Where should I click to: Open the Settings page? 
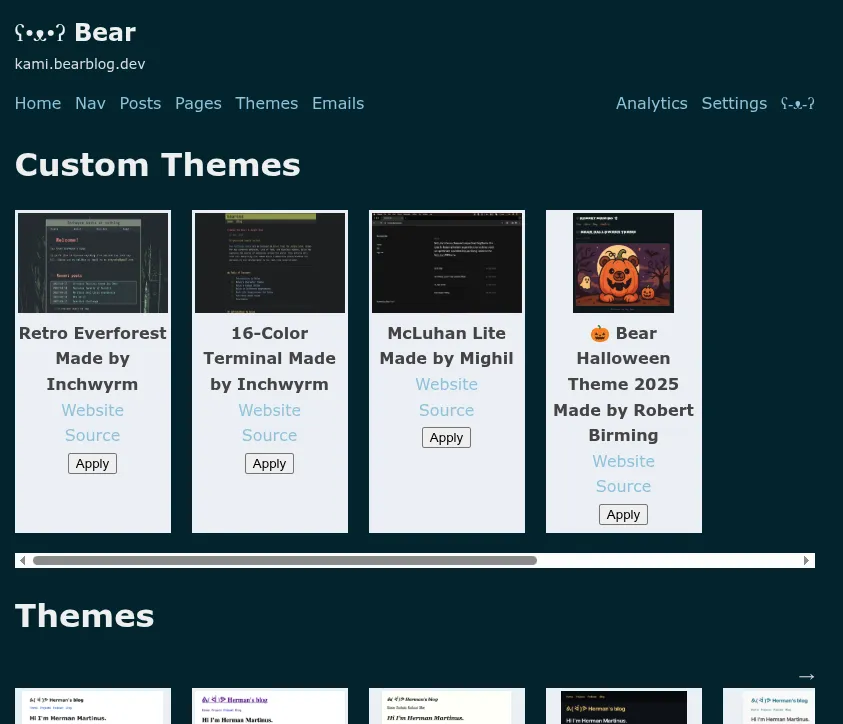tap(734, 103)
